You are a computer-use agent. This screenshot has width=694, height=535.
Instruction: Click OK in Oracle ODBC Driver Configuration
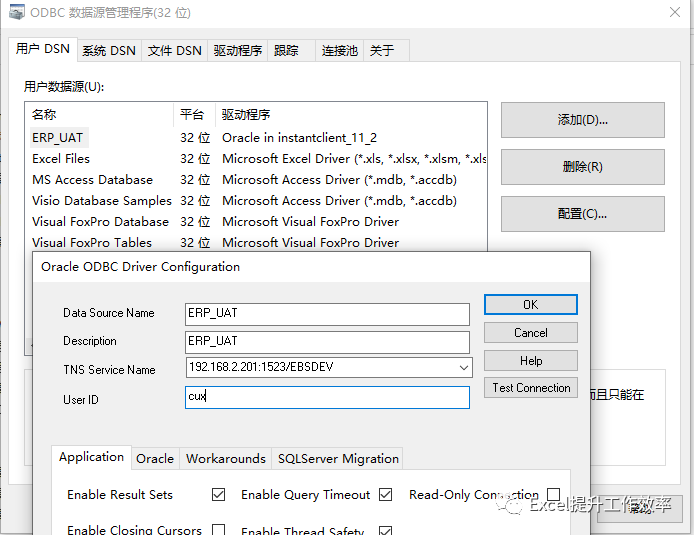[x=530, y=304]
